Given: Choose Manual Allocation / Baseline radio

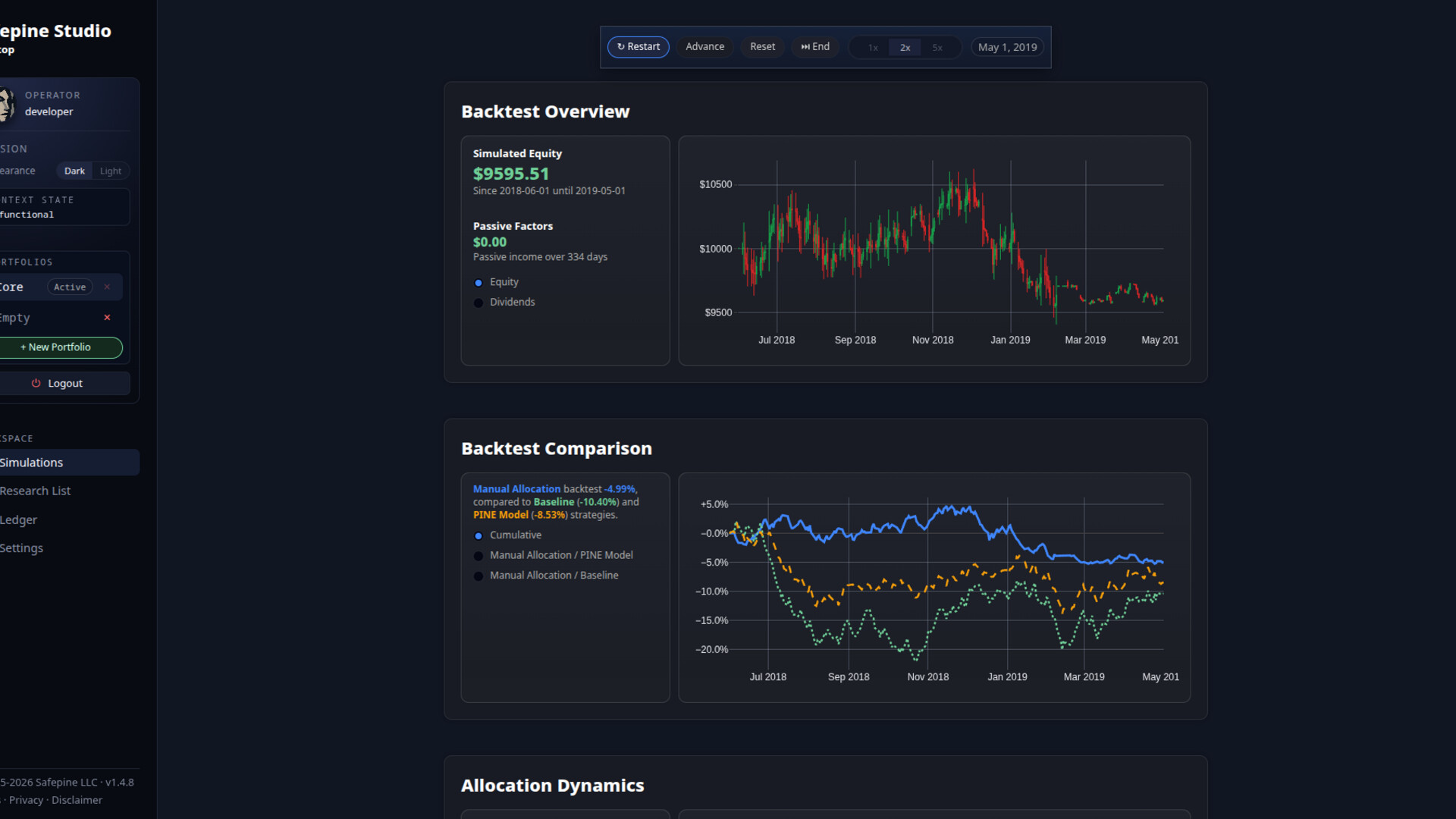Looking at the screenshot, I should click(x=479, y=576).
